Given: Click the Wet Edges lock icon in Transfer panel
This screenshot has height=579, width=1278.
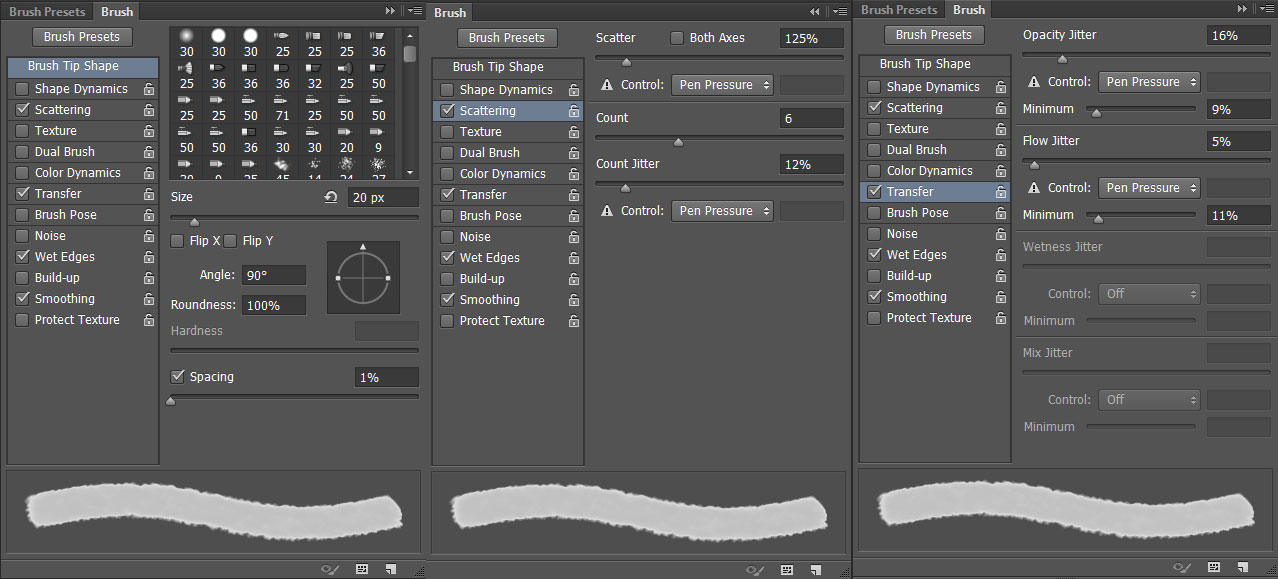Looking at the screenshot, I should [1001, 255].
